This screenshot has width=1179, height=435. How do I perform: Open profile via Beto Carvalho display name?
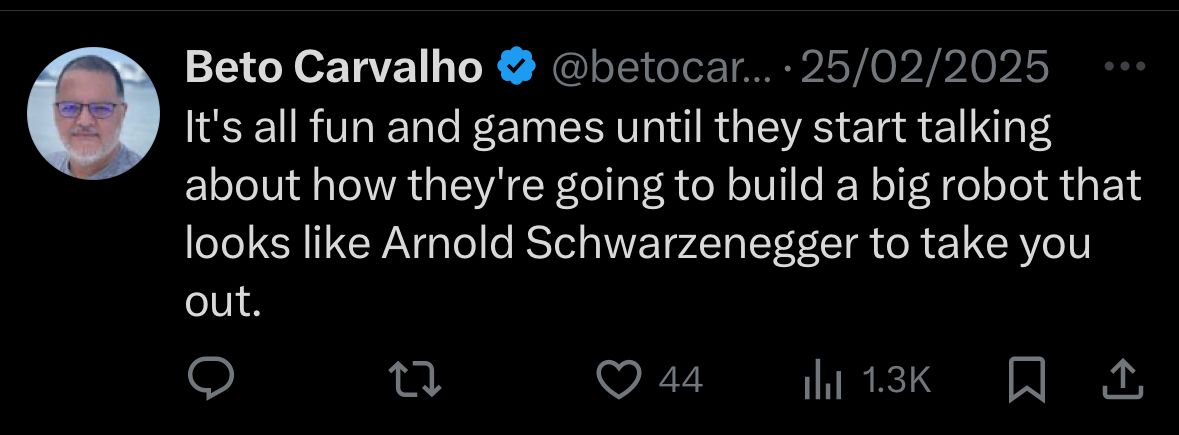335,68
